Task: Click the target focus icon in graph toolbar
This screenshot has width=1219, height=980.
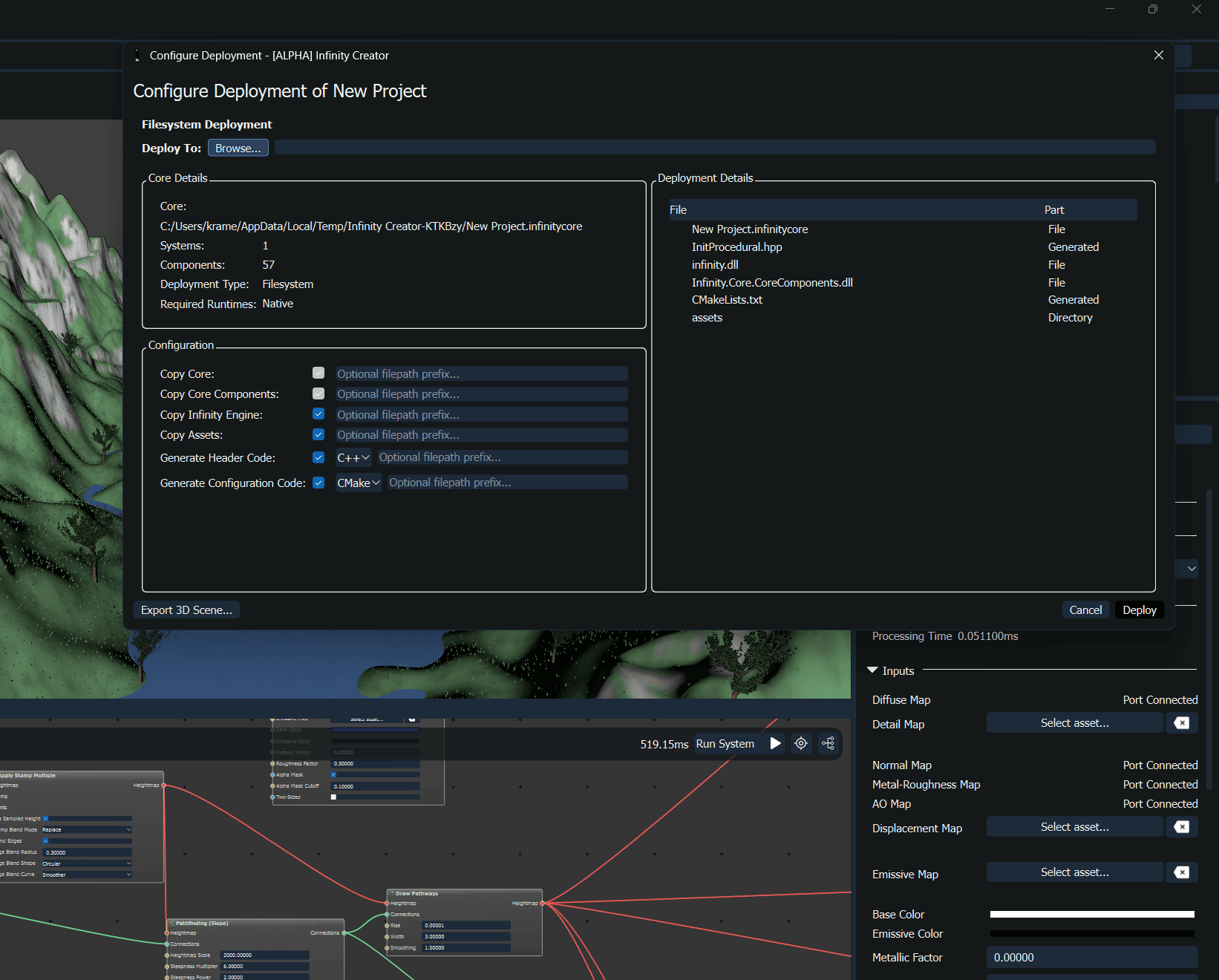Action: 801,743
